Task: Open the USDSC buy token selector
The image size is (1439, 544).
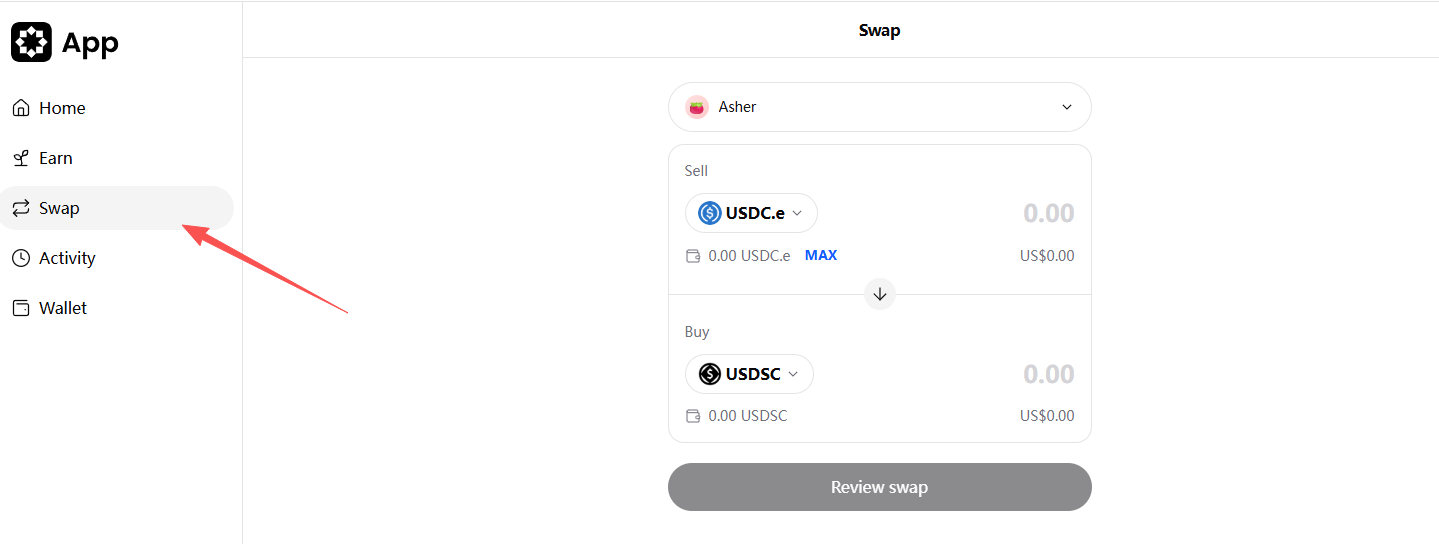Action: point(750,374)
